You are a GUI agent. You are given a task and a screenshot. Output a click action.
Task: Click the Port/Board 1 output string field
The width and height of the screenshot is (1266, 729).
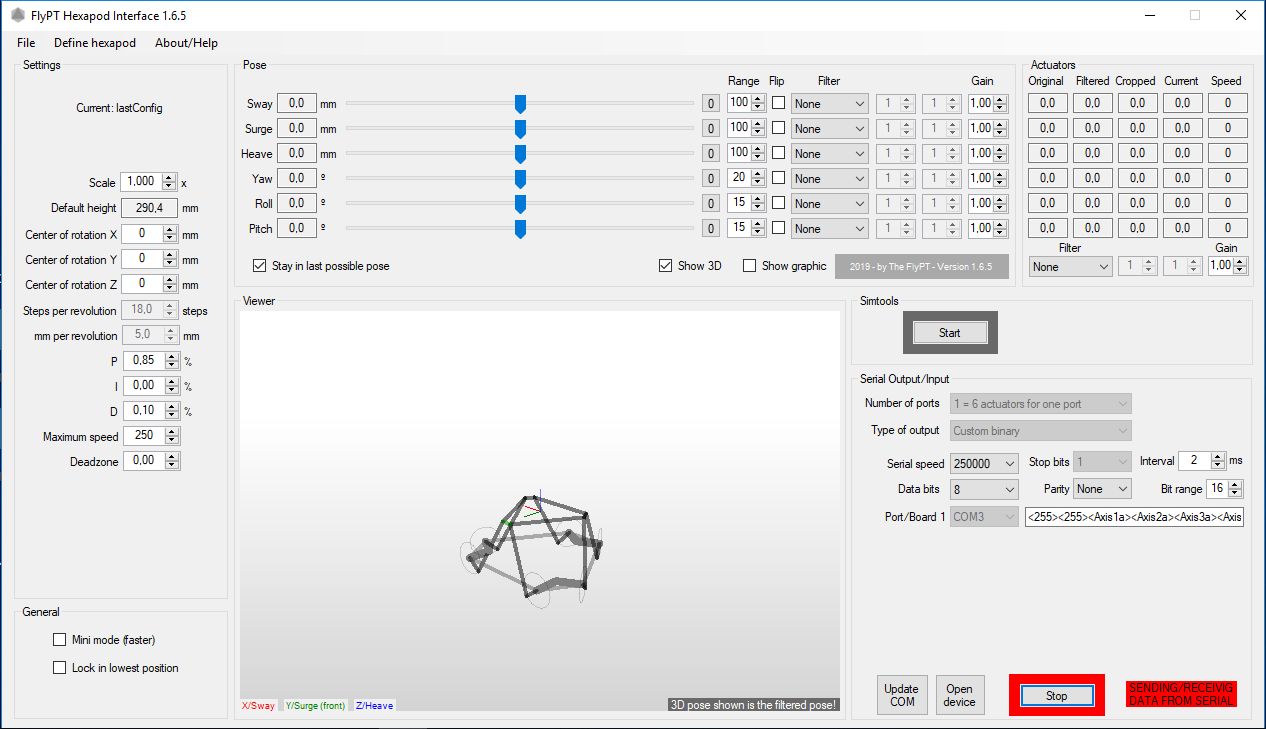click(1134, 517)
